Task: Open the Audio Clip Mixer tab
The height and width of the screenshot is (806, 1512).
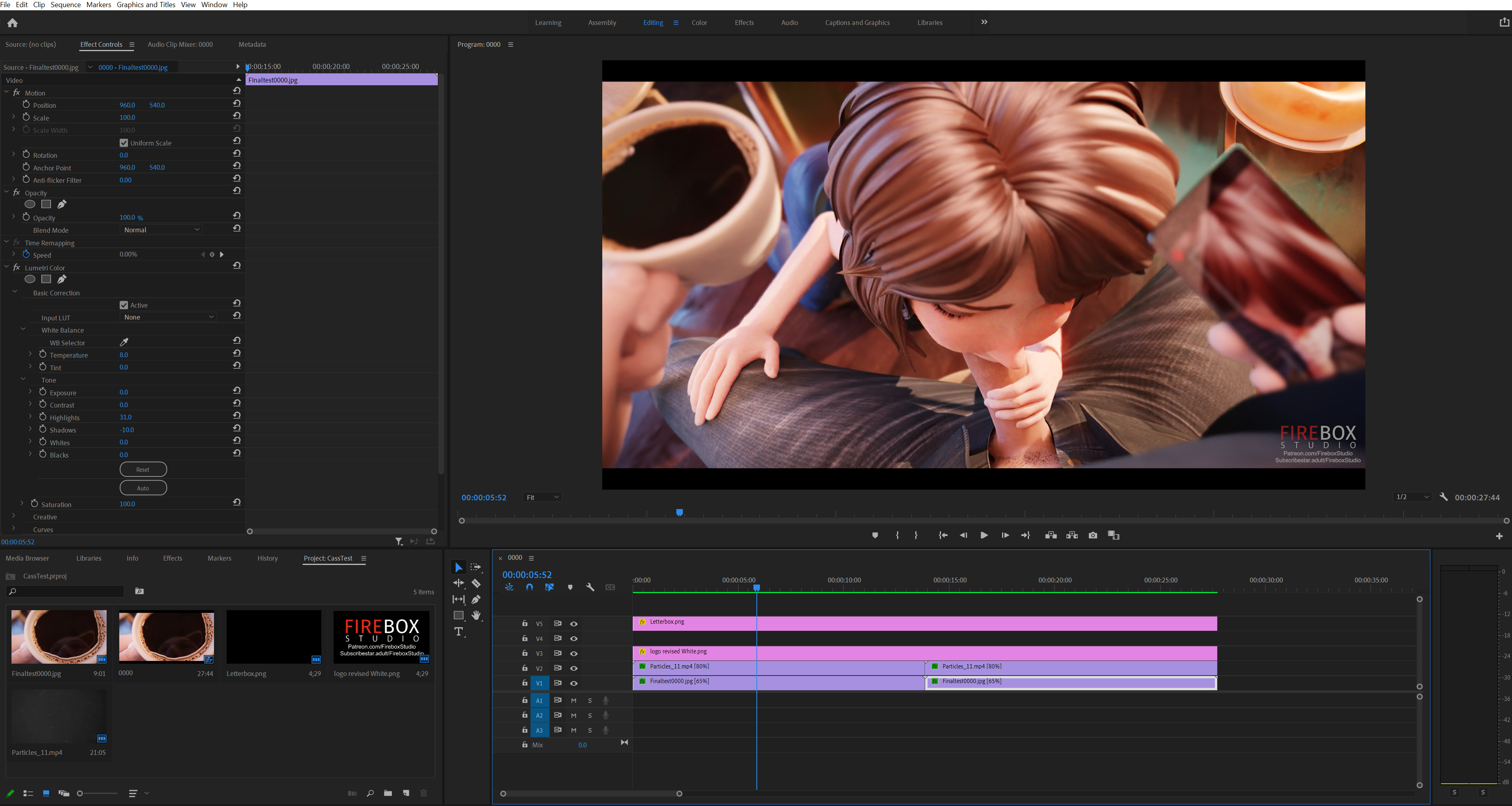Action: click(180, 45)
